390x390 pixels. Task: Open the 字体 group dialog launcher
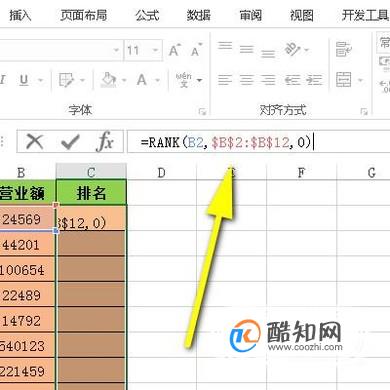click(202, 111)
